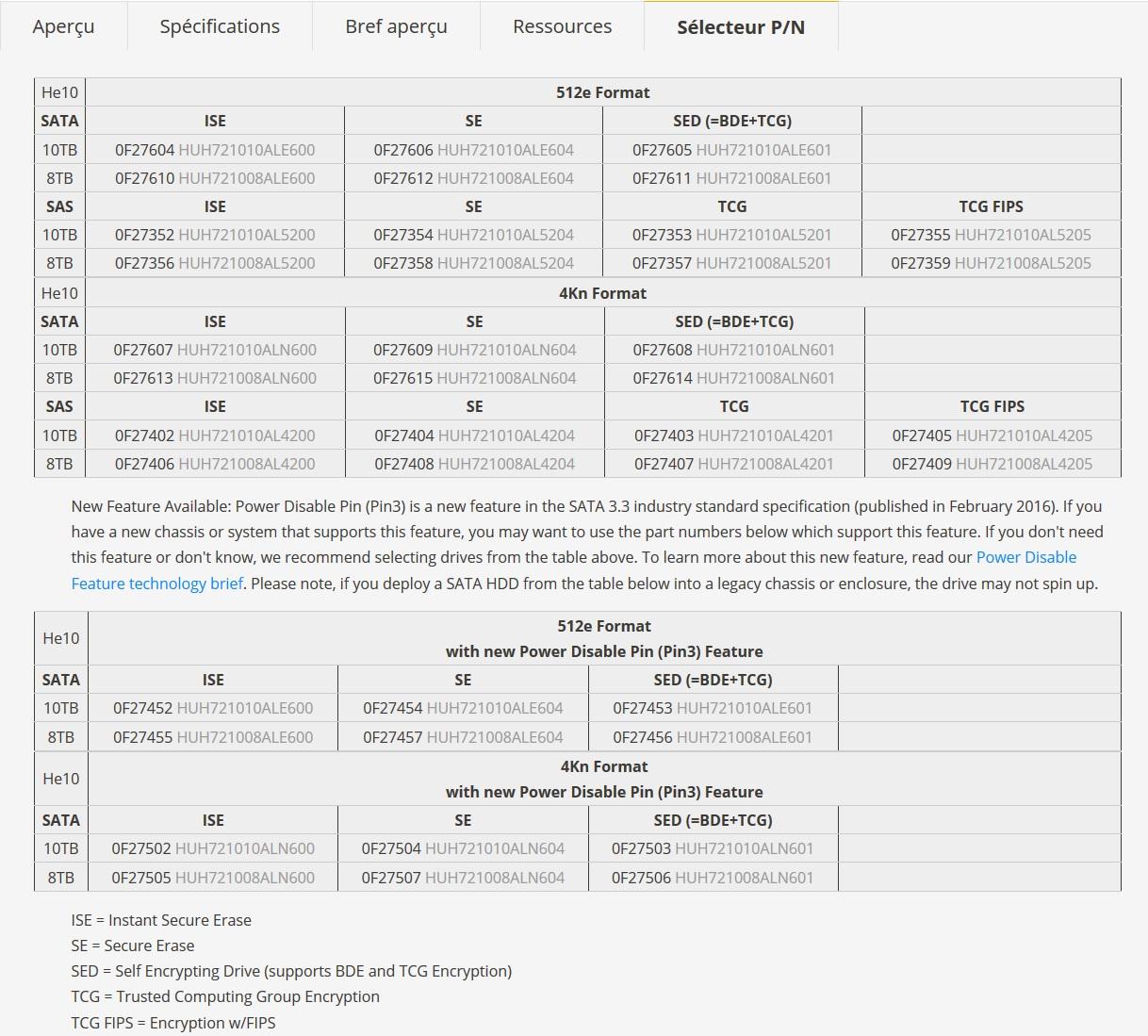Screen dimensions: 1148x1036
Task: Click the 0F27605 HUH721010ALE601 entry
Action: 732,150
